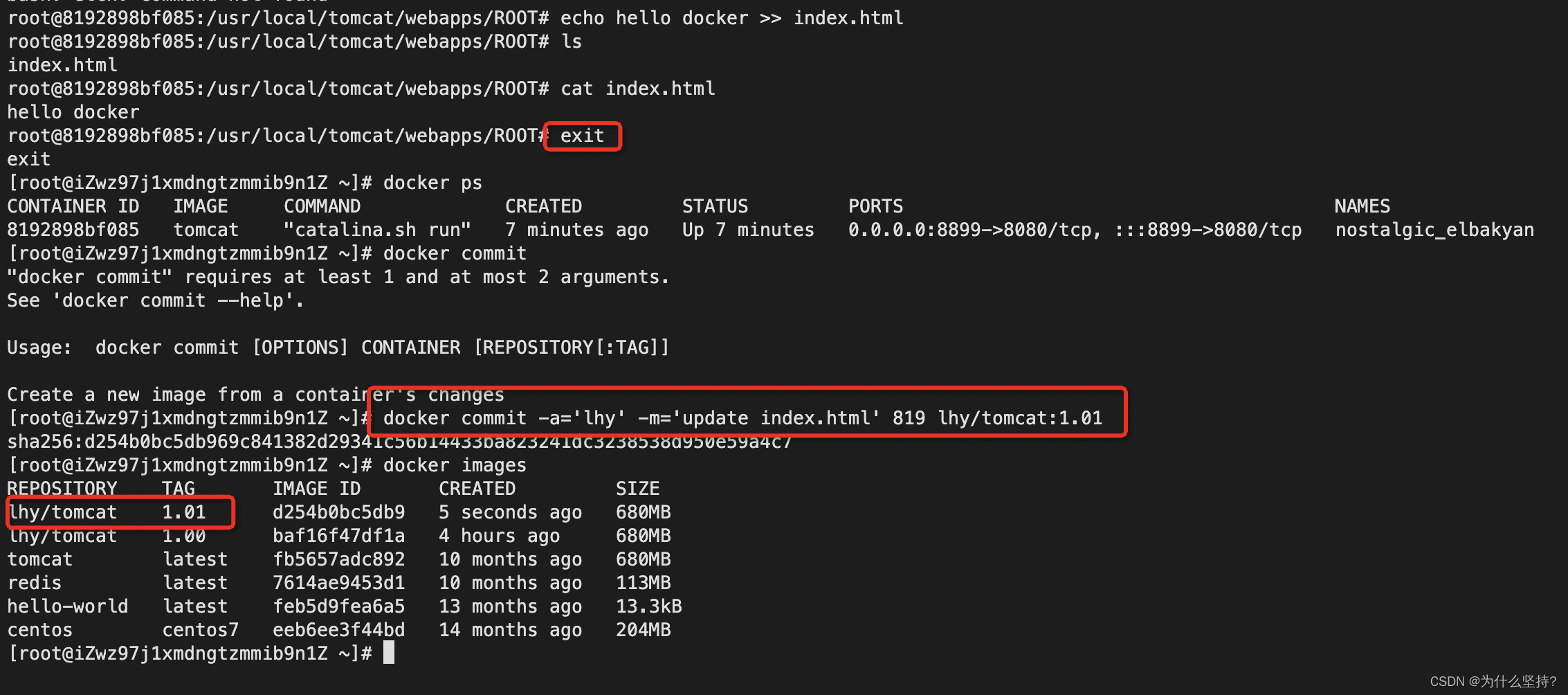The image size is (1568, 695).
Task: Click the 'hello-world' repository name
Action: 68,606
